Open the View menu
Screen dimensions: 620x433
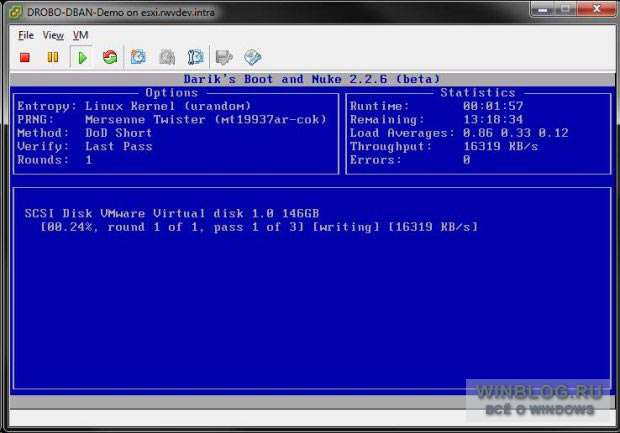point(53,35)
